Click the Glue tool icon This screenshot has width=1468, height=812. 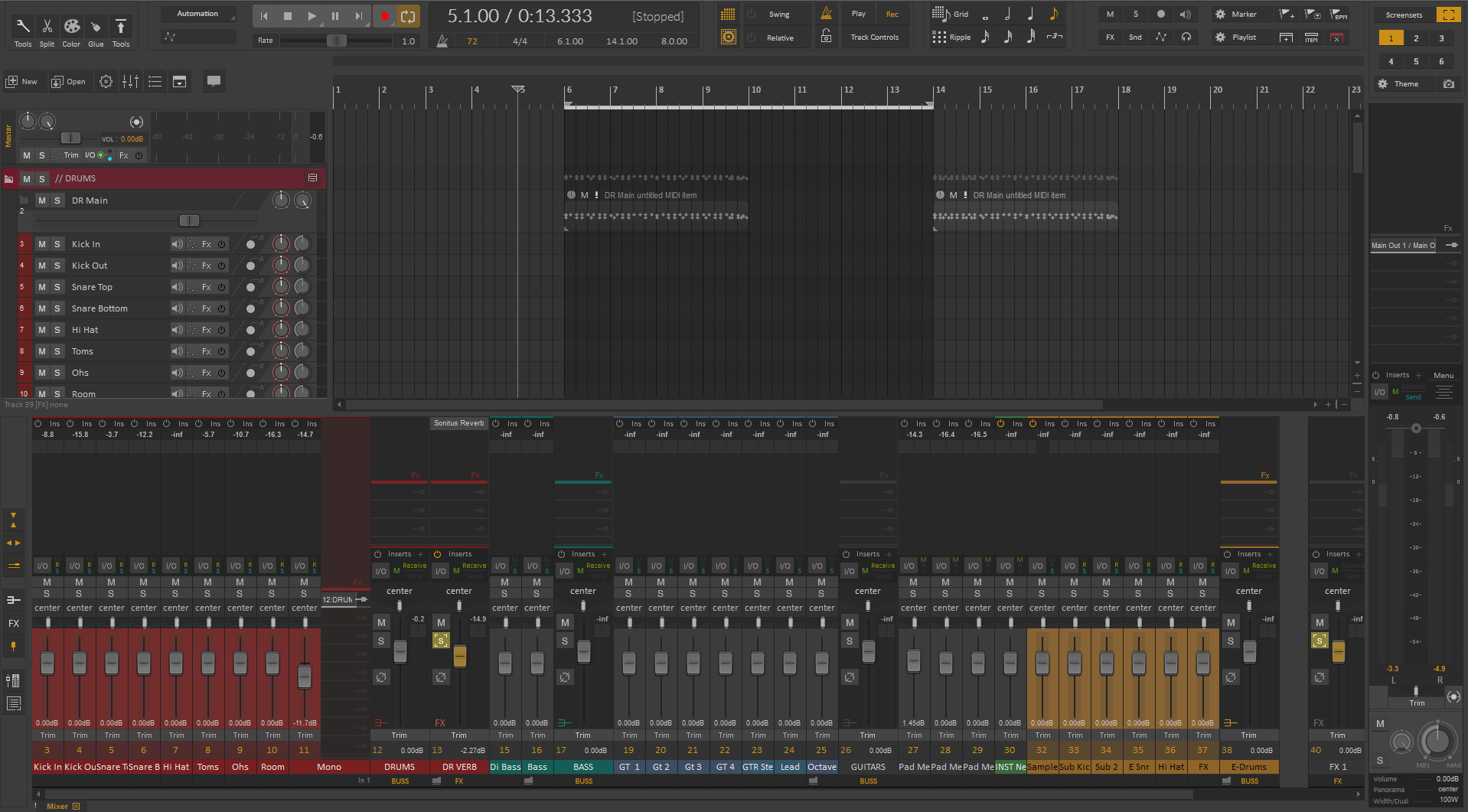pyautogui.click(x=96, y=28)
